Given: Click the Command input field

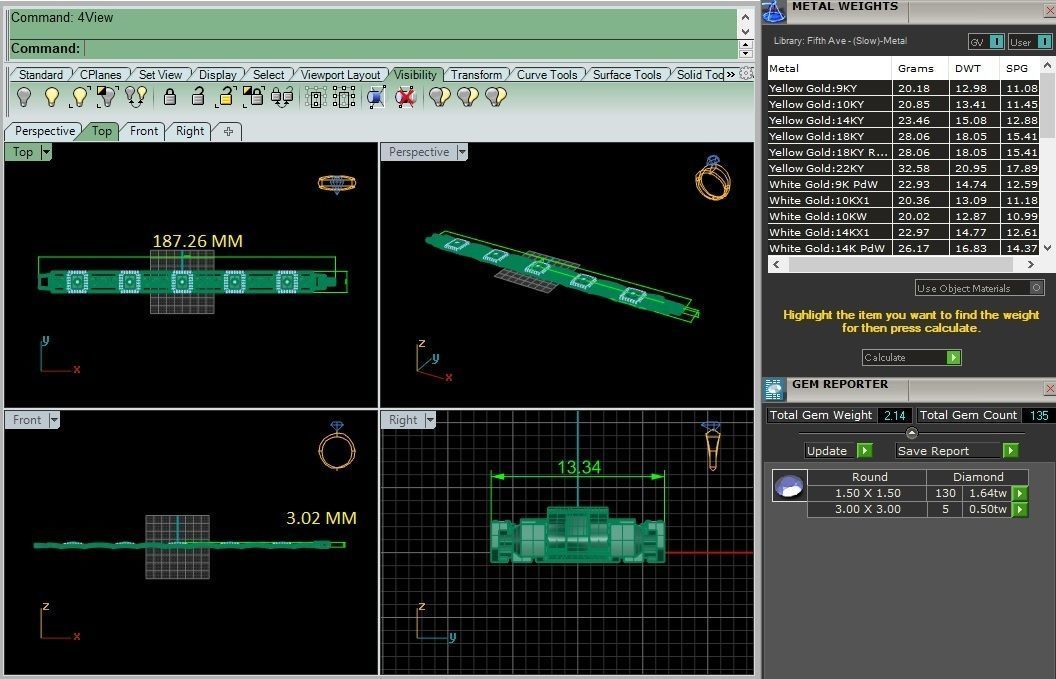Looking at the screenshot, I should click(411, 48).
